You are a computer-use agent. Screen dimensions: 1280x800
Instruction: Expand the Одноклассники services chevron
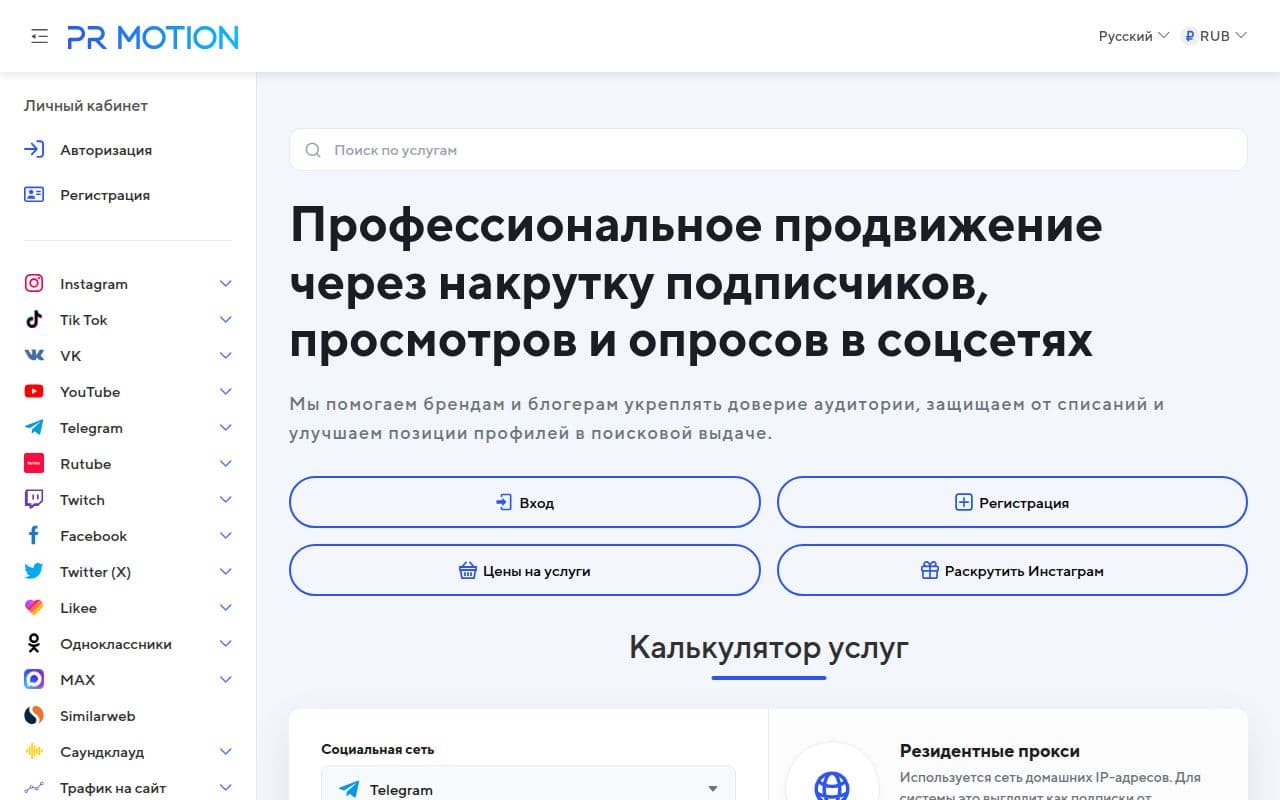click(x=226, y=644)
